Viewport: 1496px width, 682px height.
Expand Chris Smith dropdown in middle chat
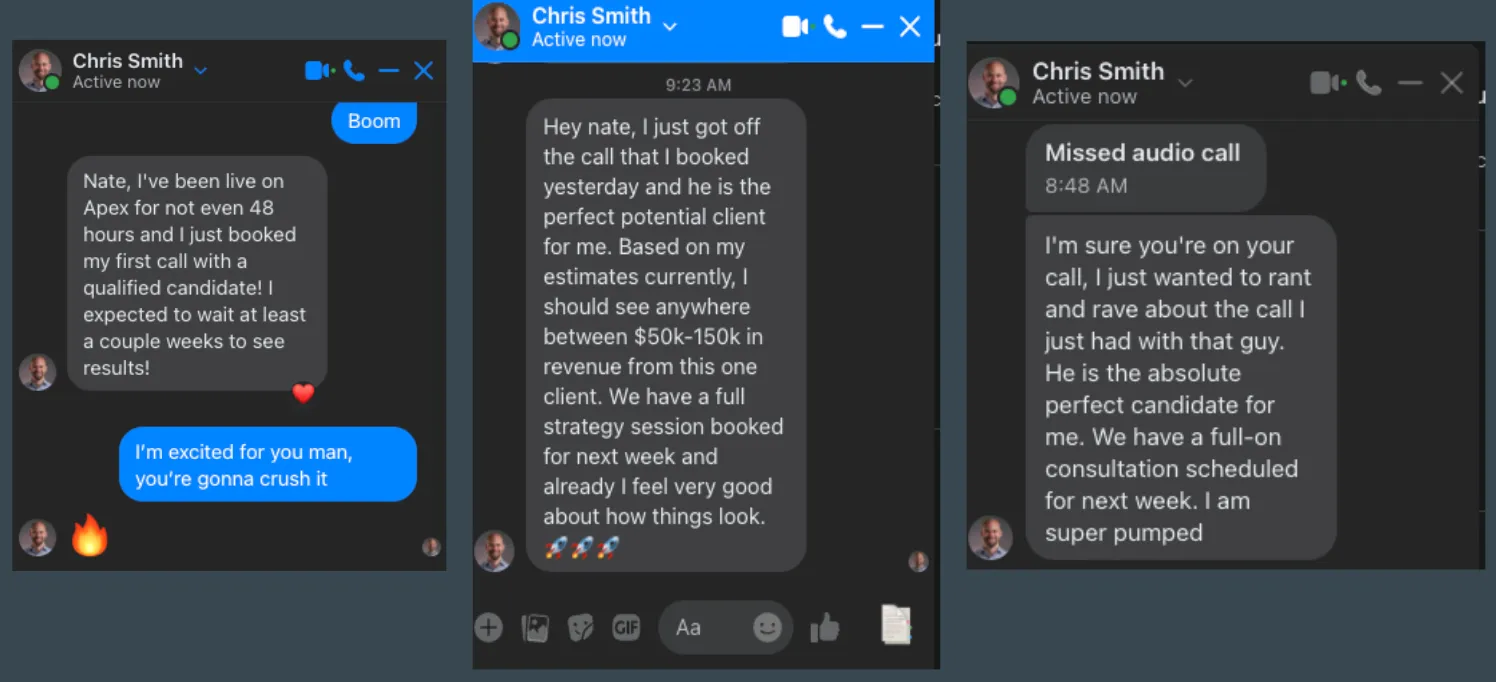pyautogui.click(x=670, y=27)
